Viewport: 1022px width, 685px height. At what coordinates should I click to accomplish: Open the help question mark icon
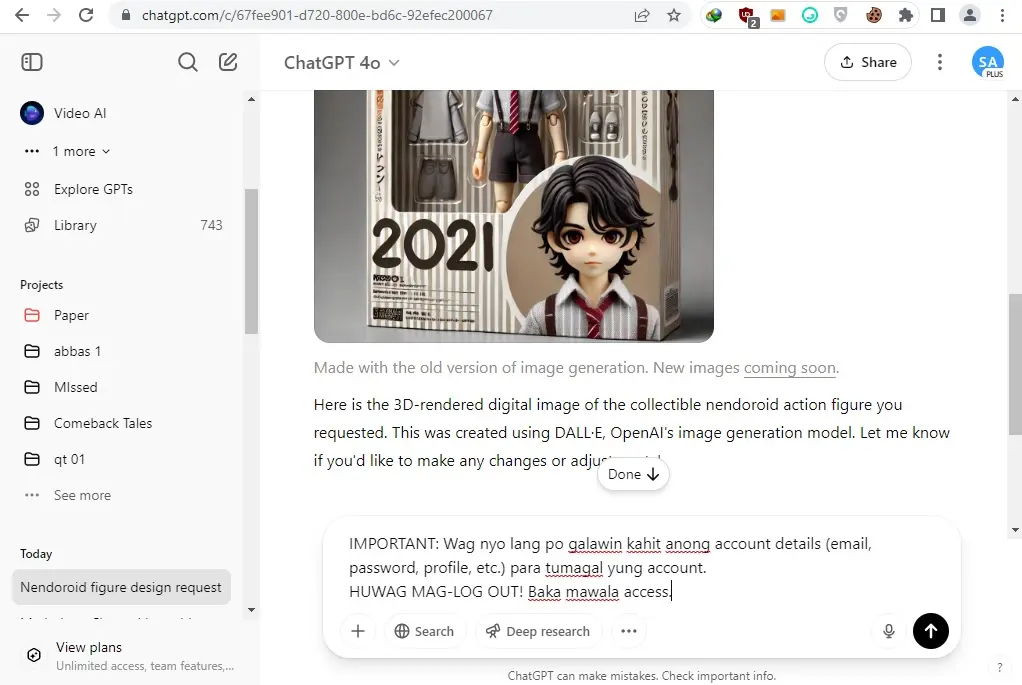(999, 667)
